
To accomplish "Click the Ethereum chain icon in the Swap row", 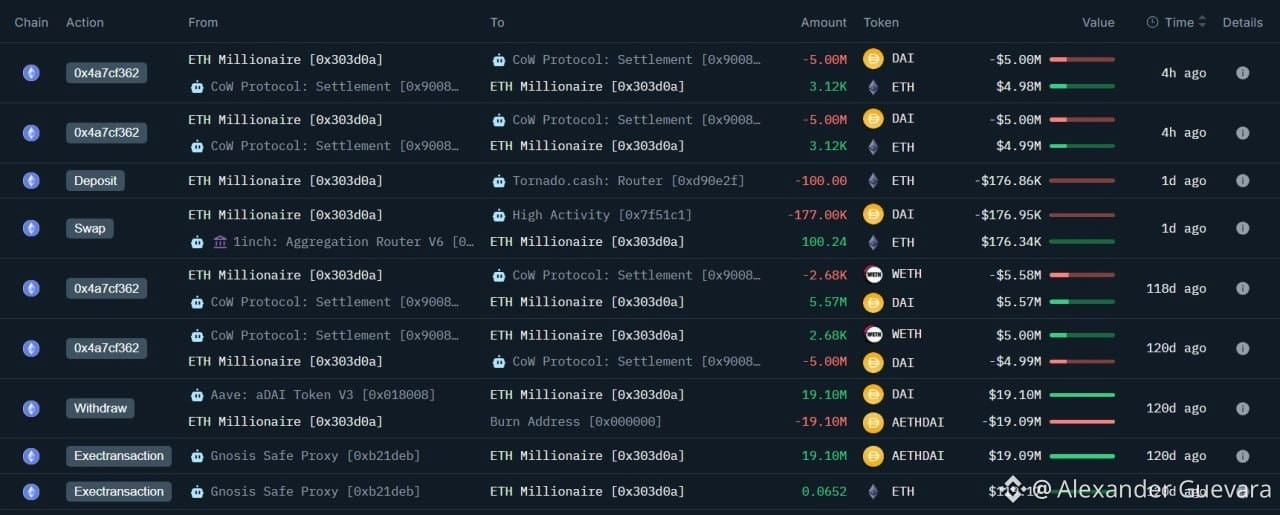I will [x=31, y=228].
